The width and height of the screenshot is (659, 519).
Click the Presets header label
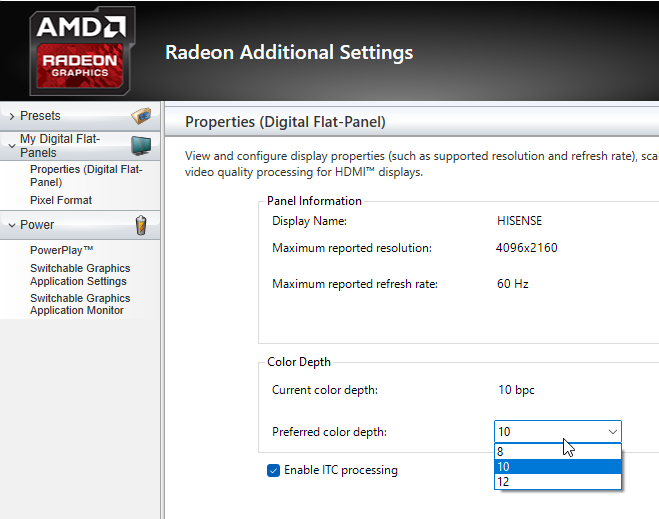[x=40, y=116]
